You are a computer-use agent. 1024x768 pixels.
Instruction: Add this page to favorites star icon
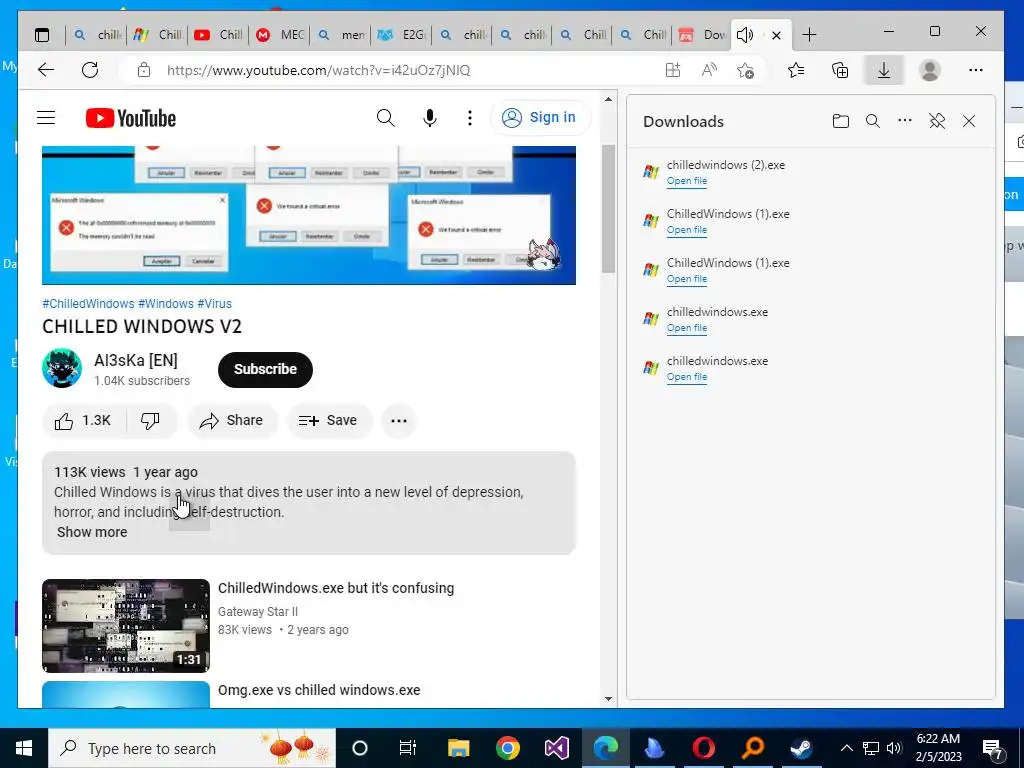coord(745,70)
